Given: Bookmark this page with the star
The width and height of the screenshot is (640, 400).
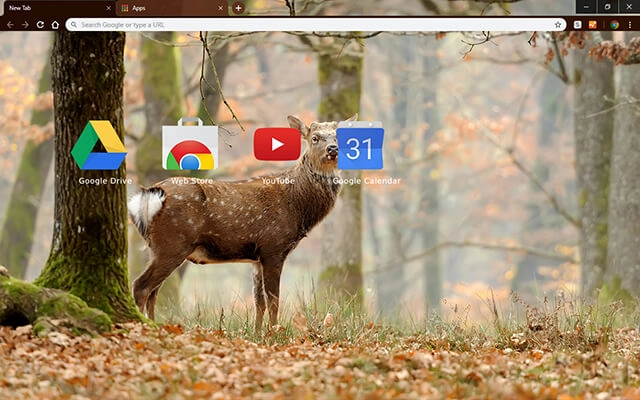Looking at the screenshot, I should coord(558,25).
